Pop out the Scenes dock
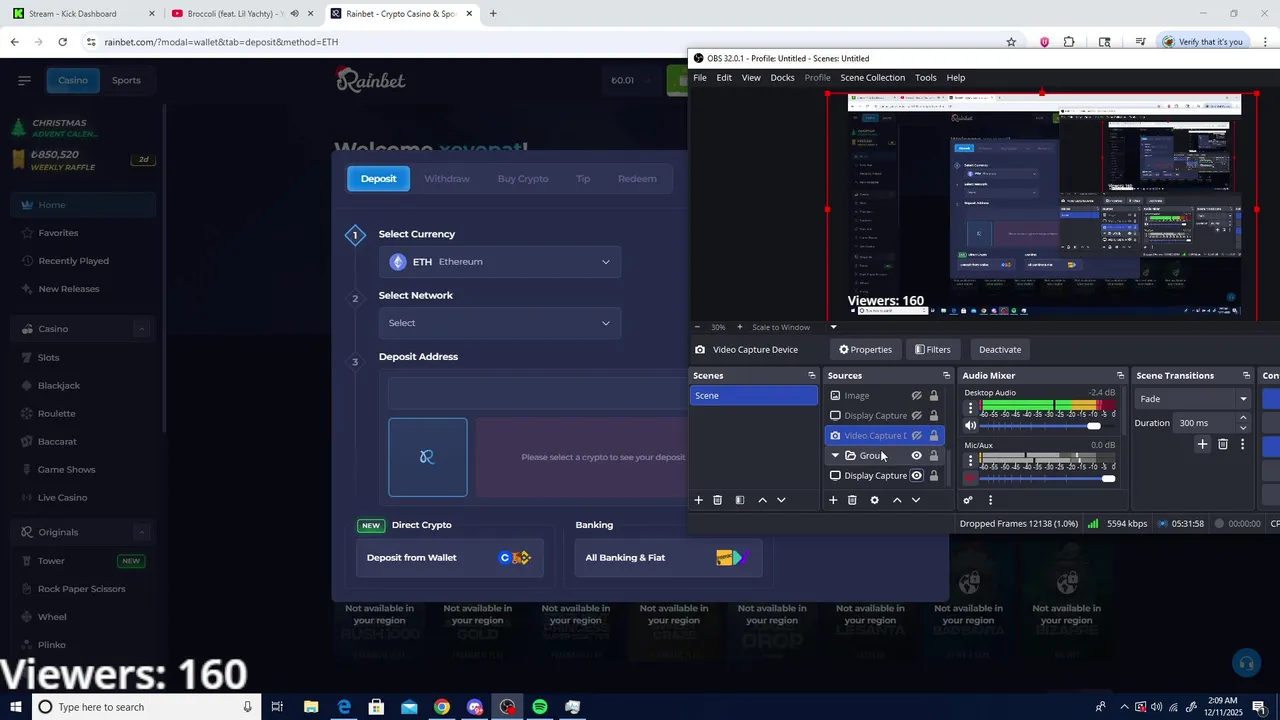 812,376
